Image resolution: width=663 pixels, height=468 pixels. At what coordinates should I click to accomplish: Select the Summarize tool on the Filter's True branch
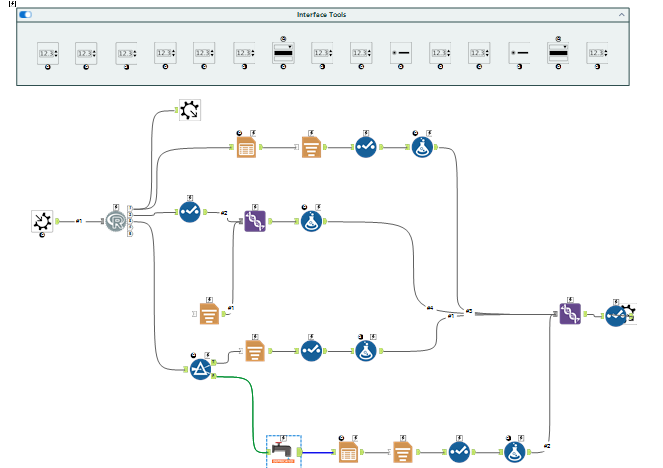click(x=255, y=351)
